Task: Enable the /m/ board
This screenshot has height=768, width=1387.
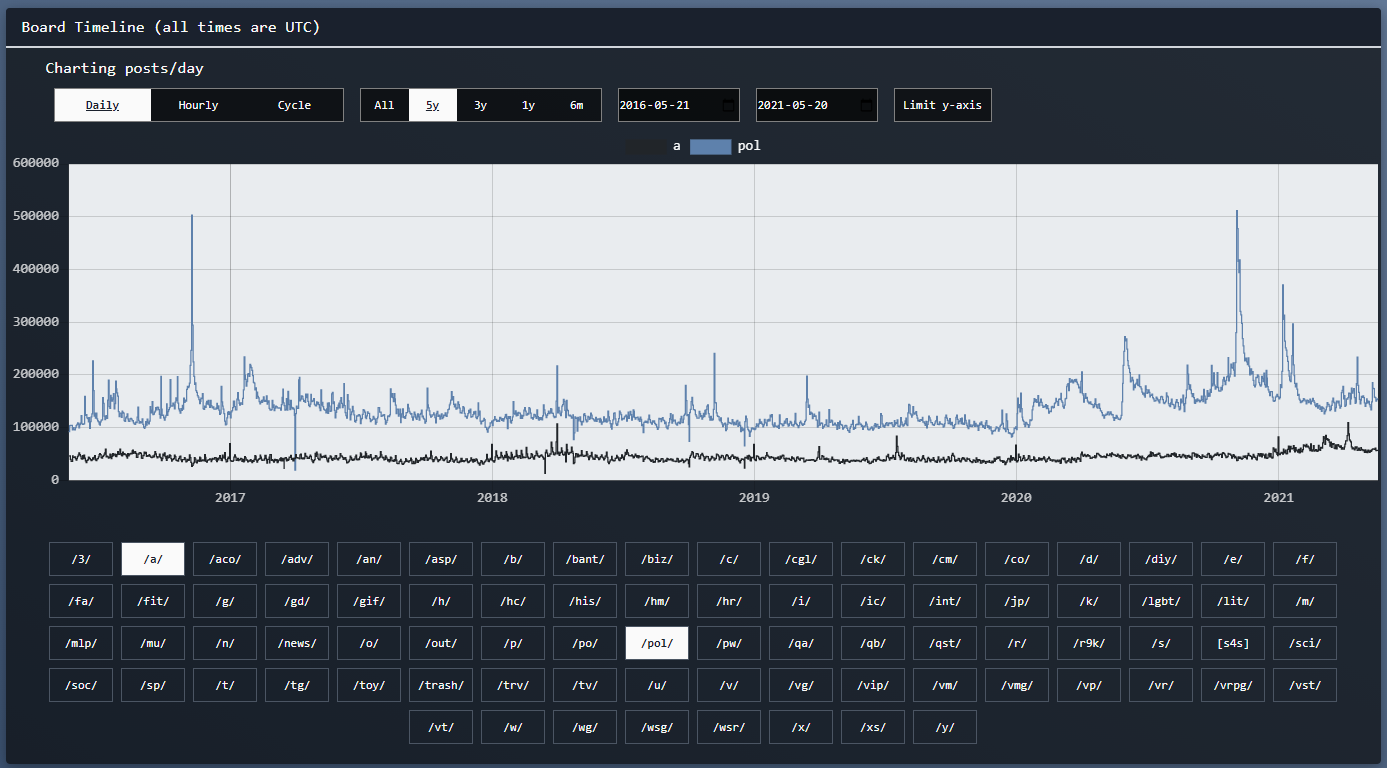Action: click(x=1305, y=601)
